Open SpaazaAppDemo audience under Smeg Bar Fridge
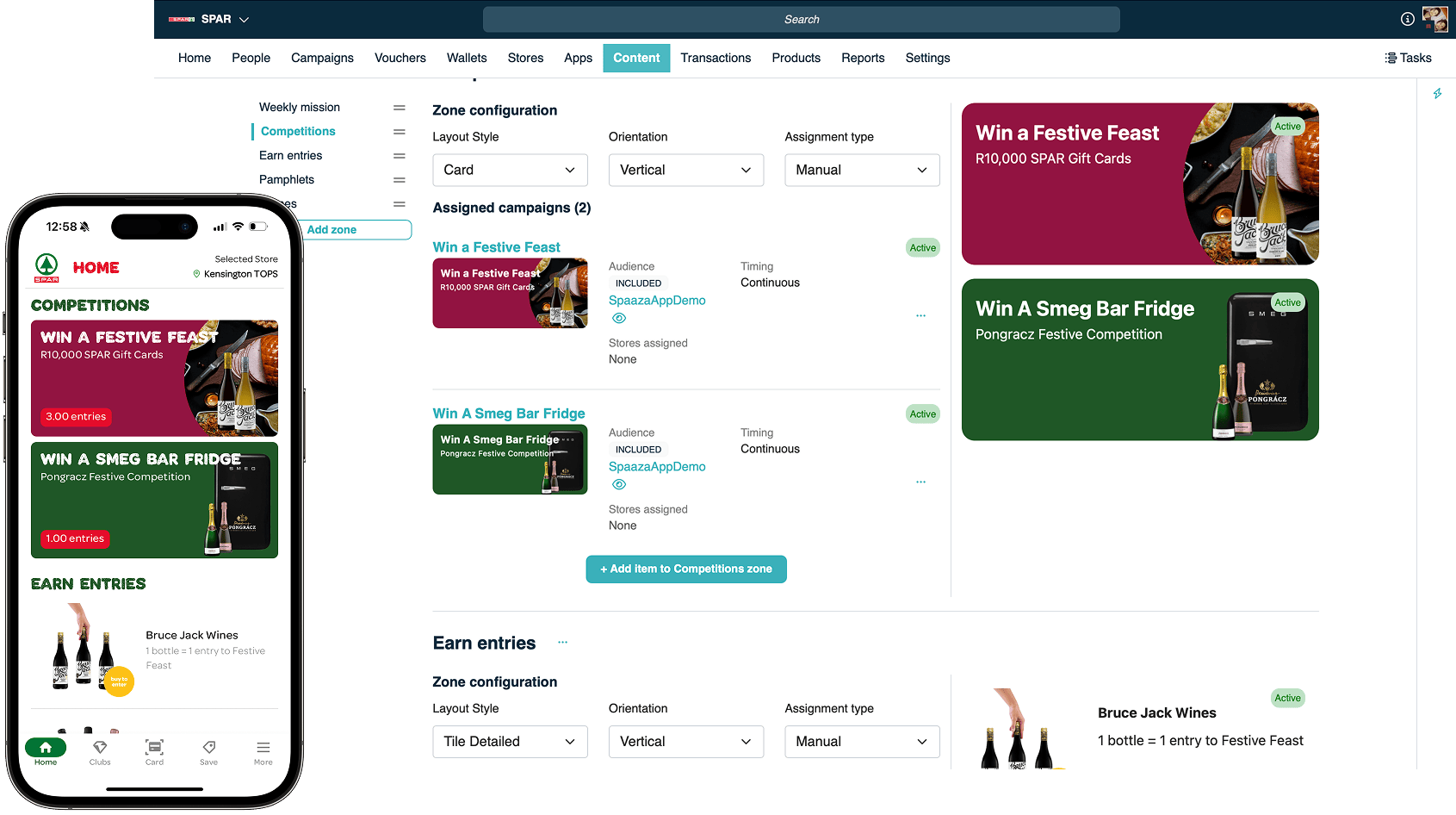This screenshot has width=1456, height=815. [x=657, y=467]
